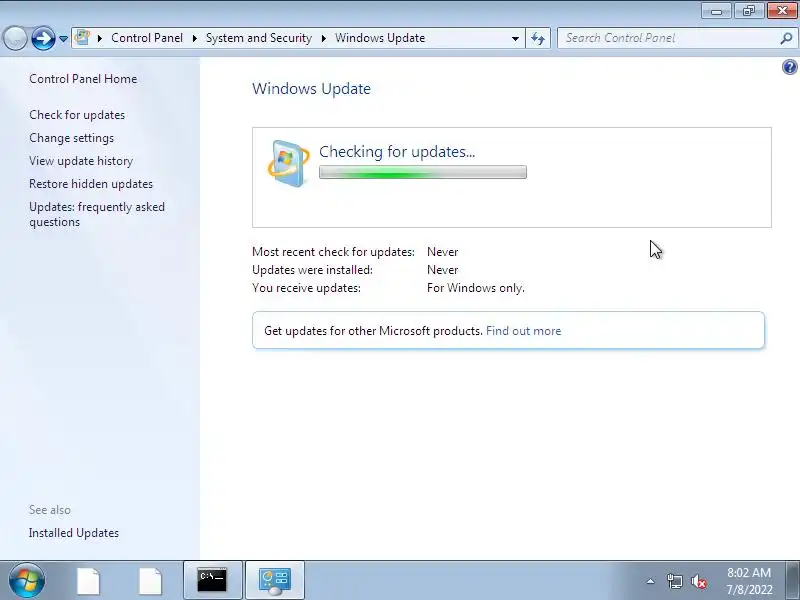Minimize the Windows Update window
Image resolution: width=800 pixels, height=600 pixels.
pyautogui.click(x=717, y=11)
